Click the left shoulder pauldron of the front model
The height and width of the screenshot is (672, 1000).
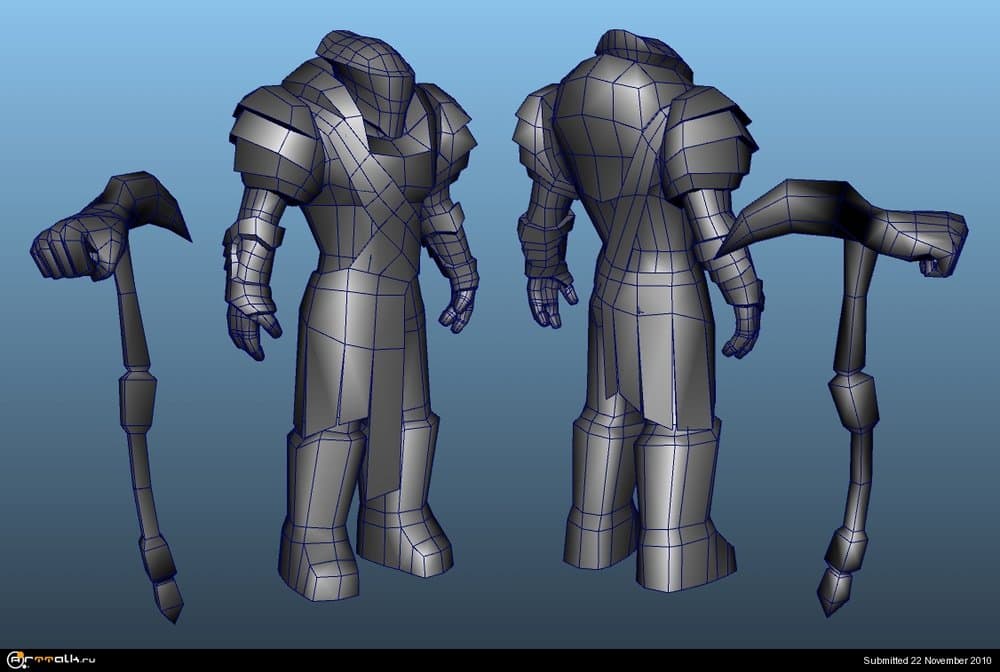coord(270,130)
